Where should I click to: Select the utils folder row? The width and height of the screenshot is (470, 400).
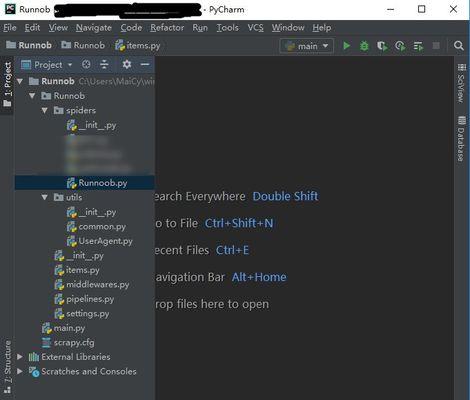point(85,197)
